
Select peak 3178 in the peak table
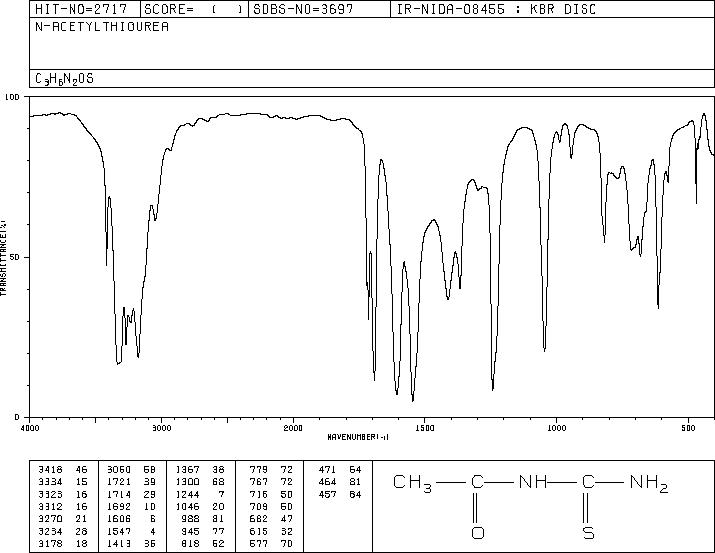tap(50, 544)
